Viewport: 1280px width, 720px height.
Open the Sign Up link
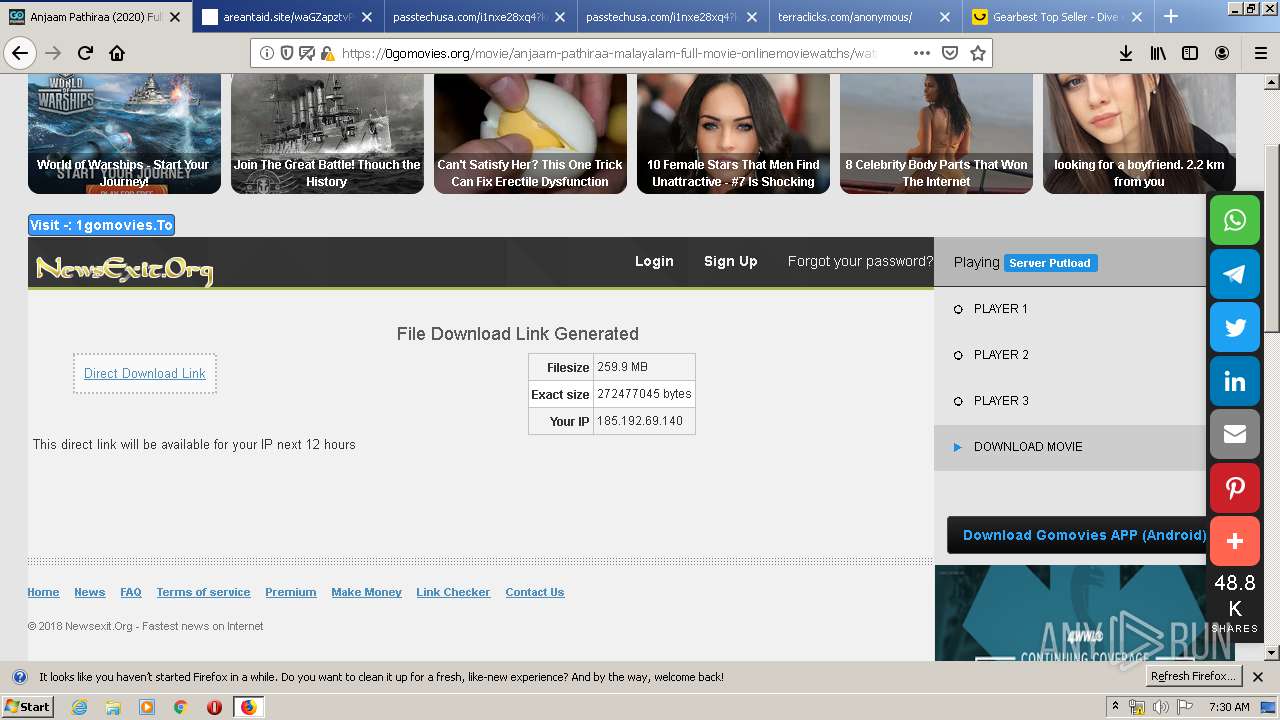click(x=731, y=261)
